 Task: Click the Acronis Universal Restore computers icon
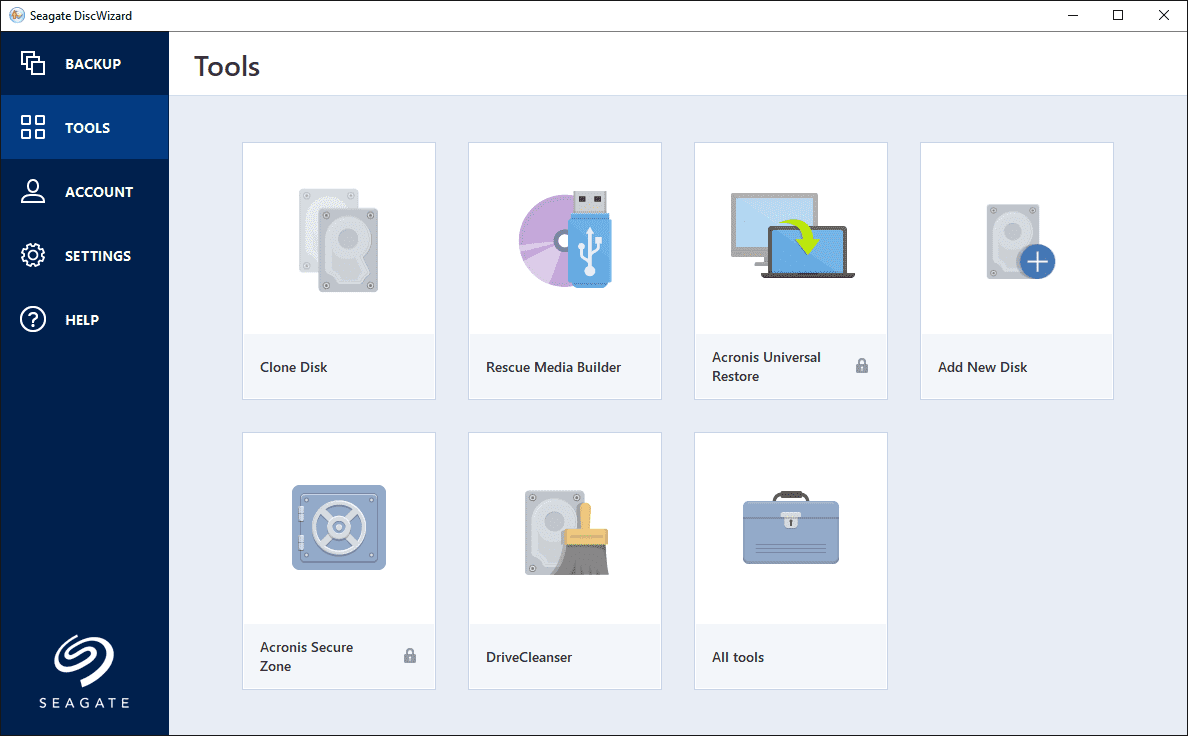tap(792, 236)
